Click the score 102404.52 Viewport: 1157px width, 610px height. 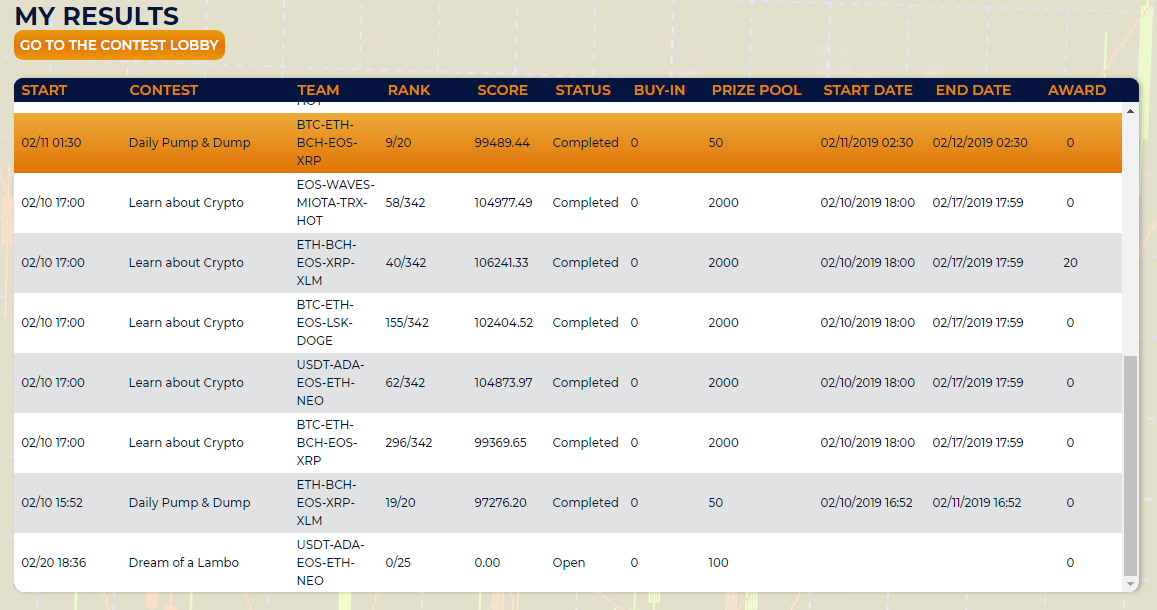click(x=503, y=322)
